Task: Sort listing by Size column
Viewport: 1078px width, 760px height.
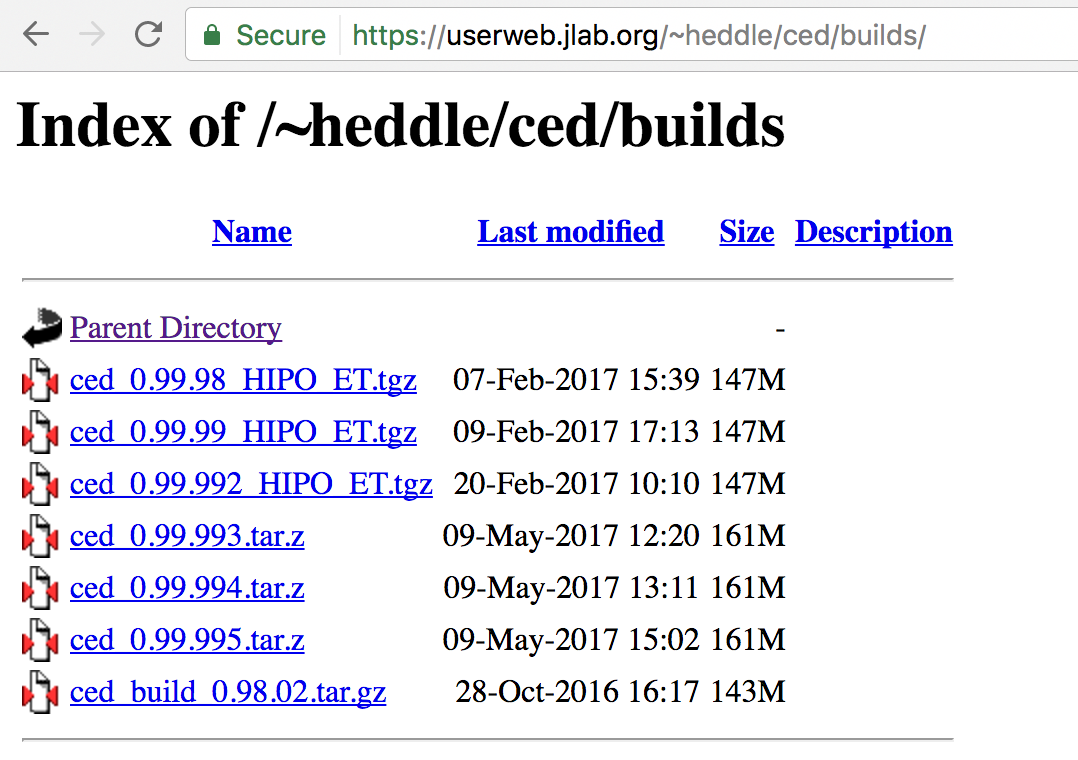Action: 747,232
